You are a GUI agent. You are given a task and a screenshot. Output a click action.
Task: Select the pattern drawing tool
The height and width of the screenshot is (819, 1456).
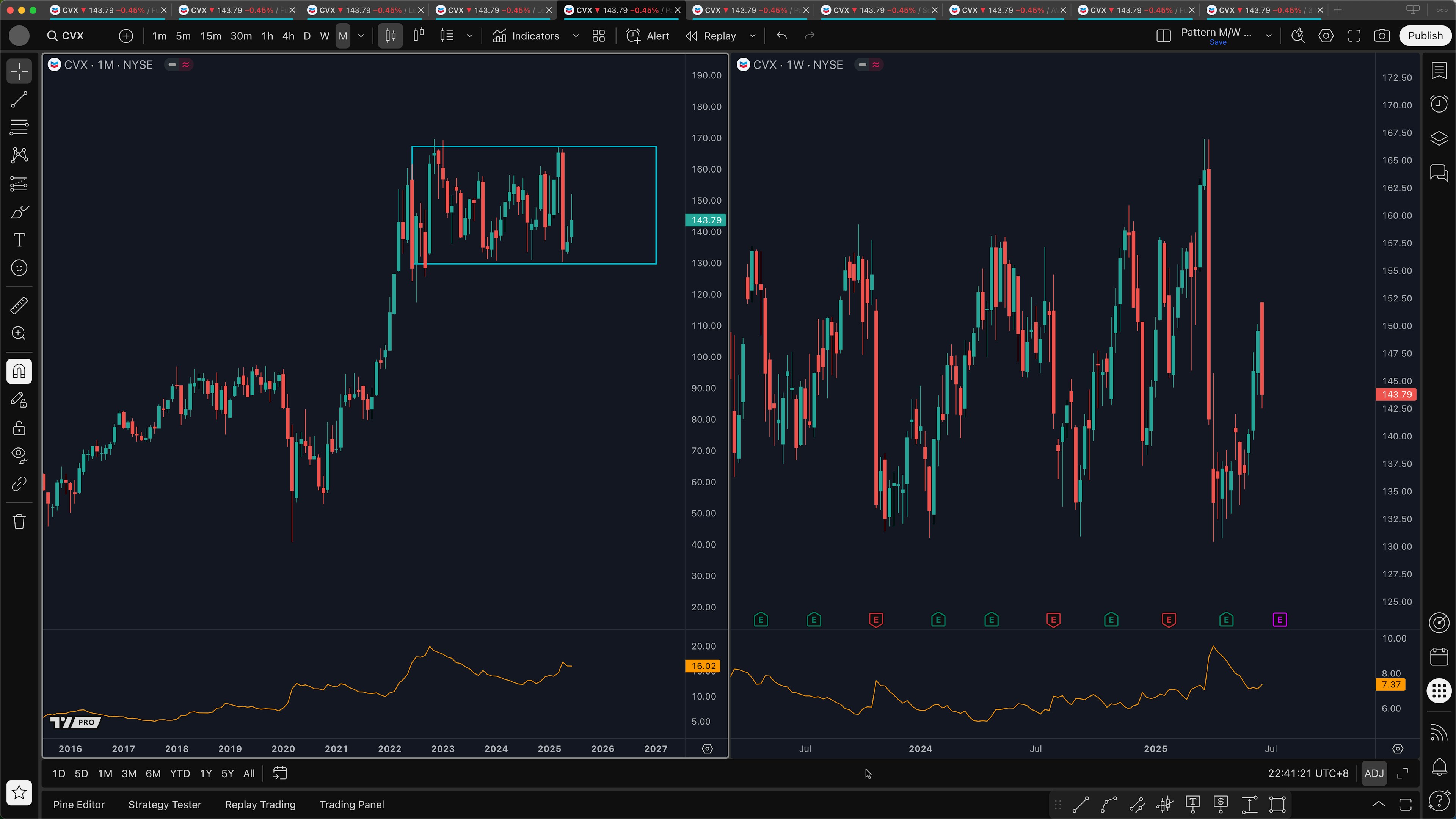(x=19, y=155)
